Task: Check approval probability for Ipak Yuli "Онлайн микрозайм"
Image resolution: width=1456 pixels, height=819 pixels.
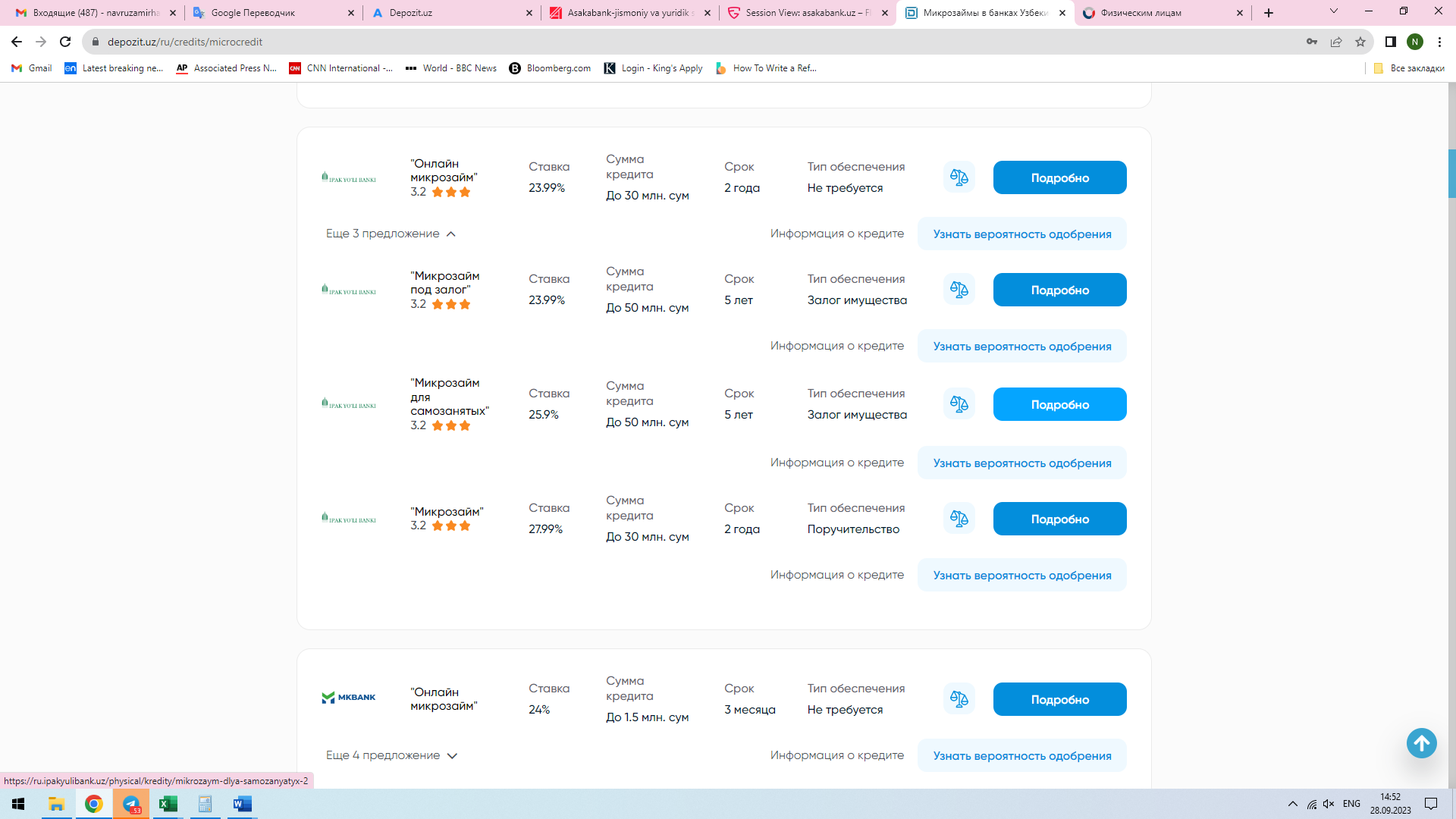Action: coord(1021,234)
